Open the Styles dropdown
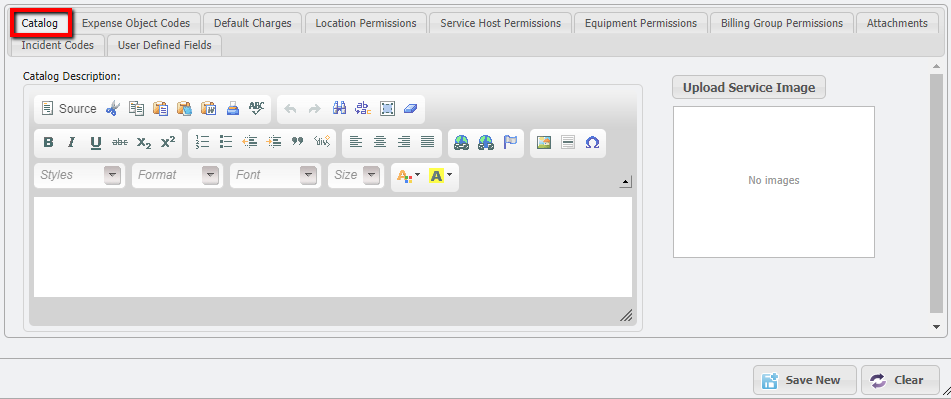This screenshot has width=951, height=399. tap(80, 175)
